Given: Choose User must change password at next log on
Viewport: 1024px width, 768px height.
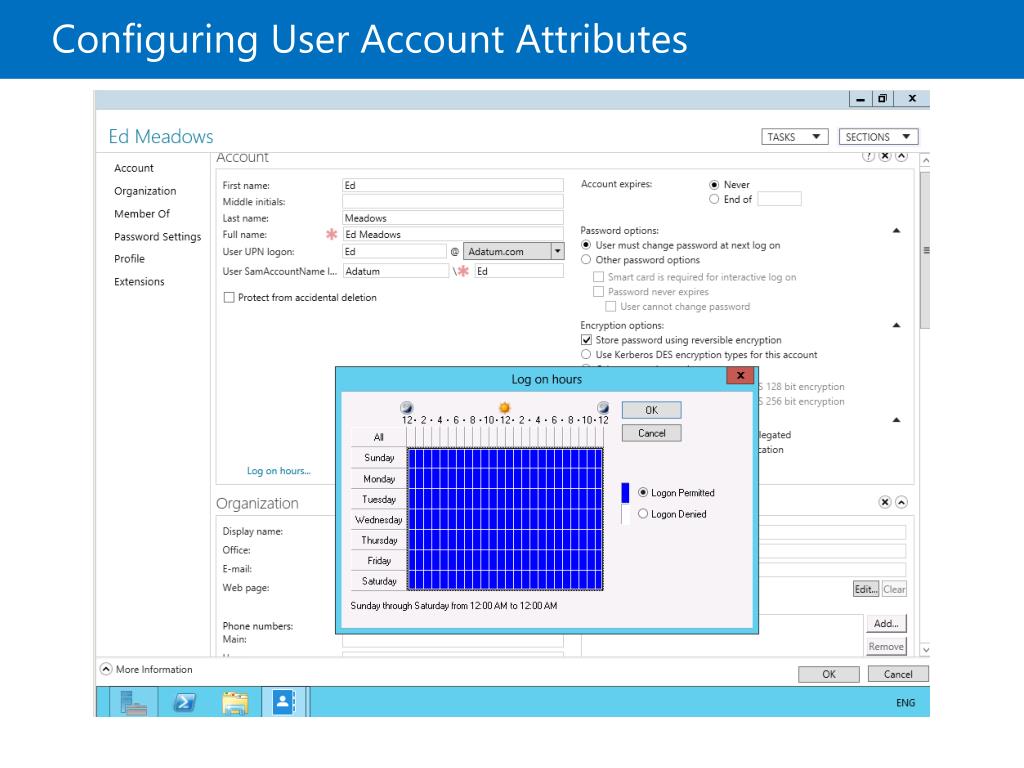Looking at the screenshot, I should (x=586, y=245).
